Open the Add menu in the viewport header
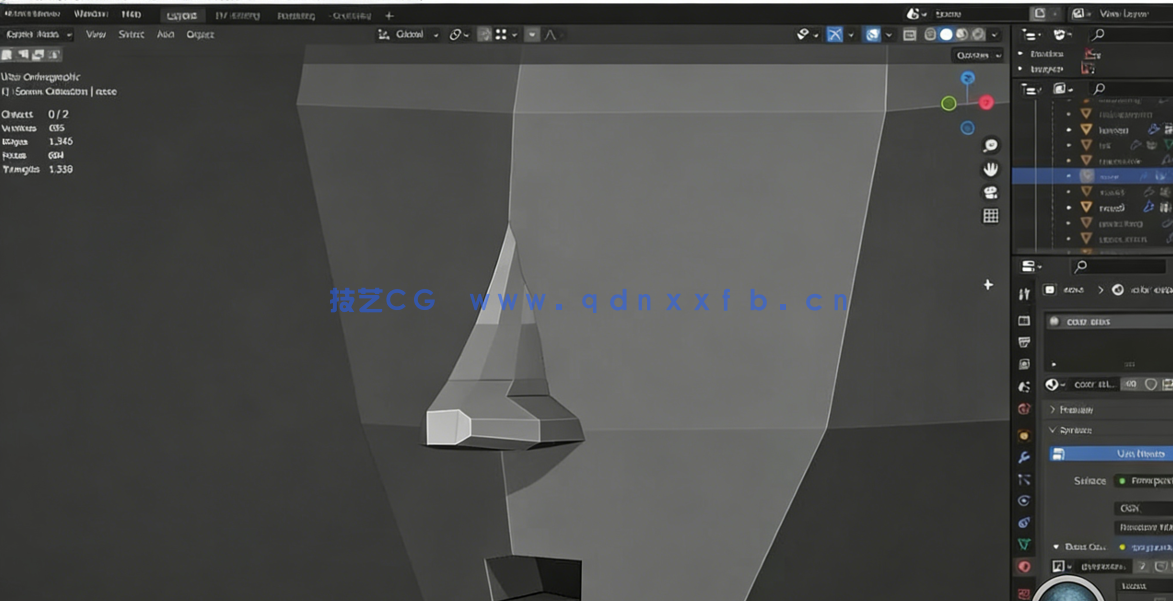1173x601 pixels. point(166,33)
